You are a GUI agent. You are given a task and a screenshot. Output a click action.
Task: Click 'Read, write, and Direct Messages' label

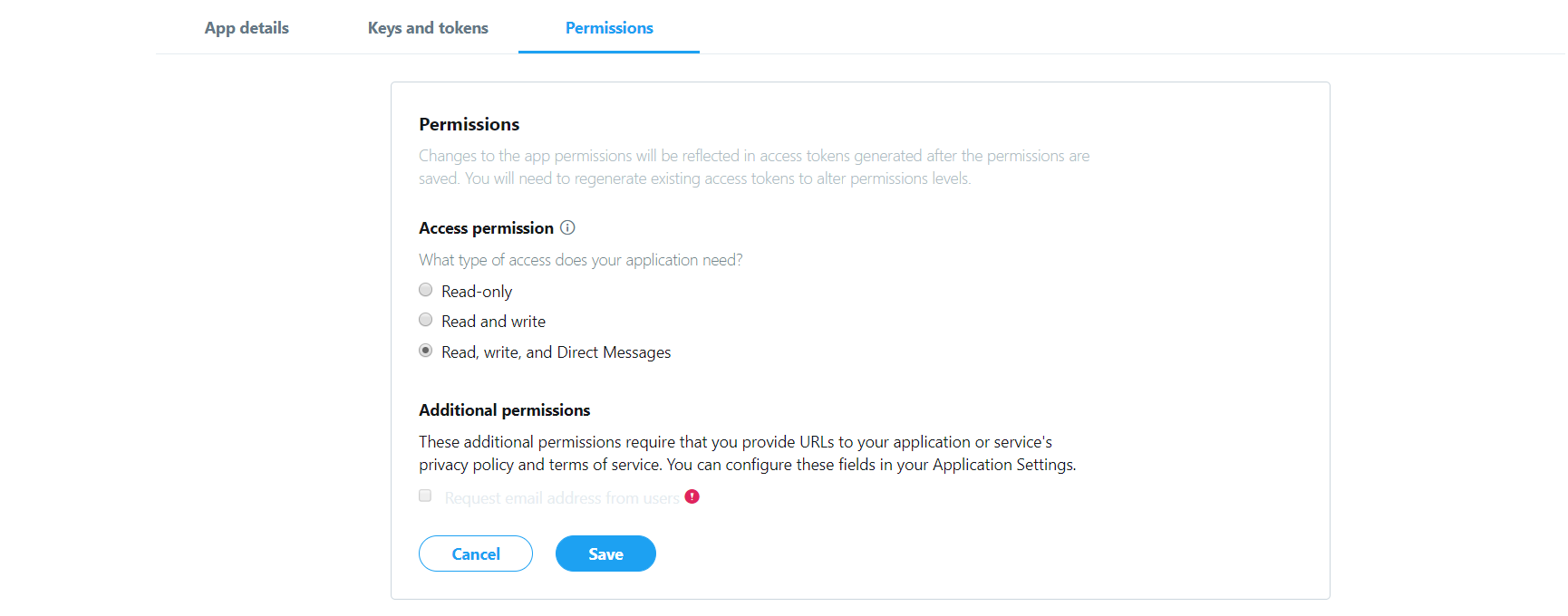[x=557, y=352]
